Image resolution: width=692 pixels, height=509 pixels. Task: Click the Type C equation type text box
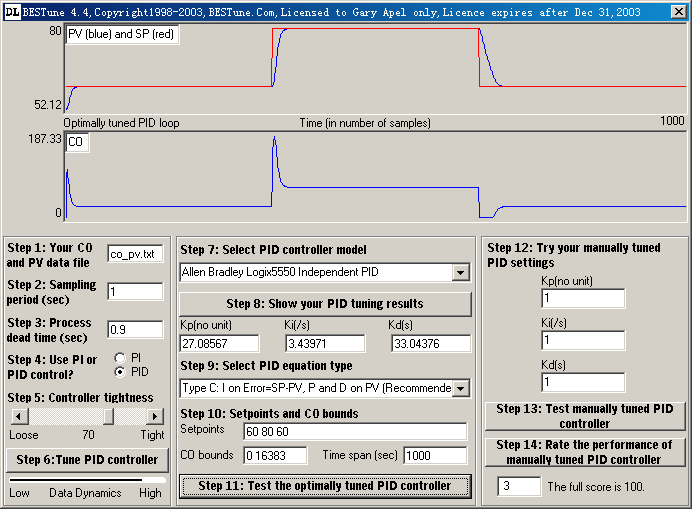coord(316,388)
